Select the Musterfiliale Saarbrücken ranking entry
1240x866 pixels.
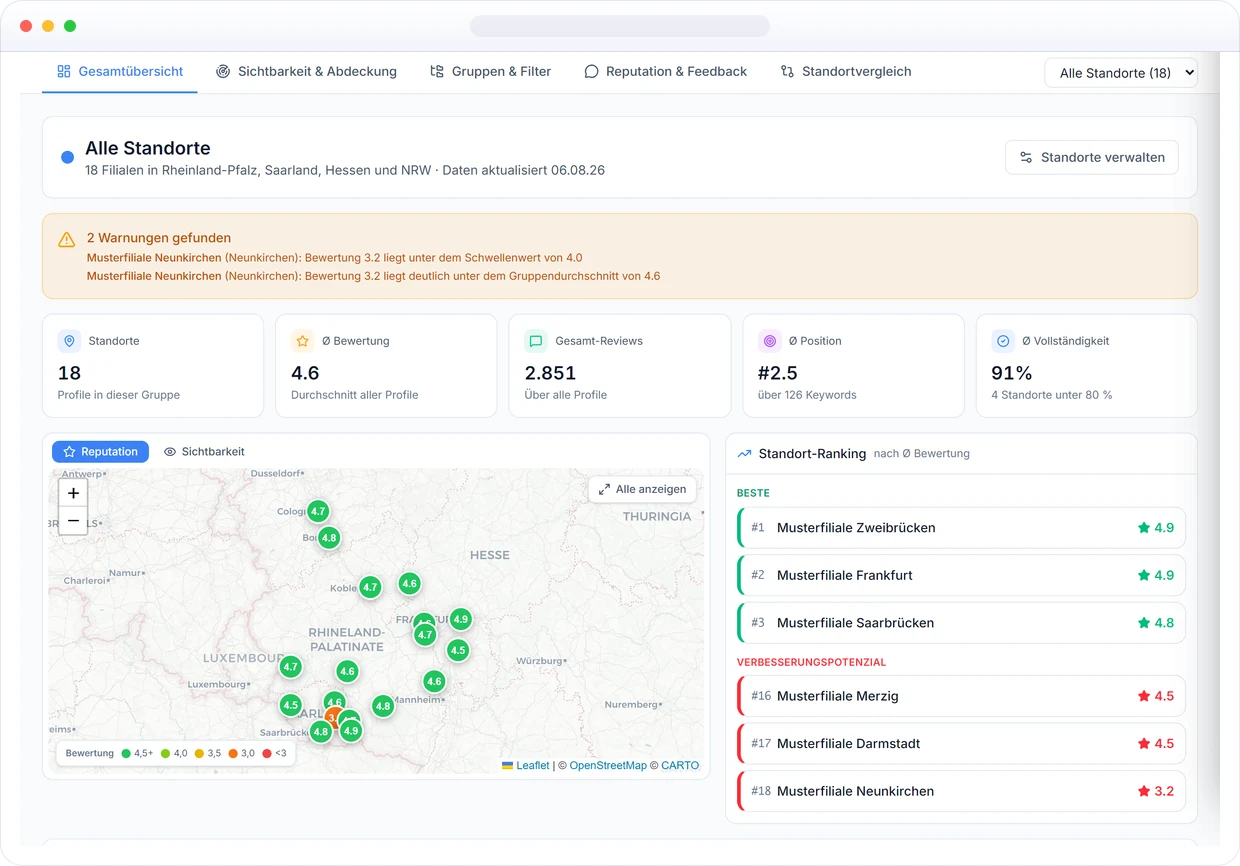(961, 623)
